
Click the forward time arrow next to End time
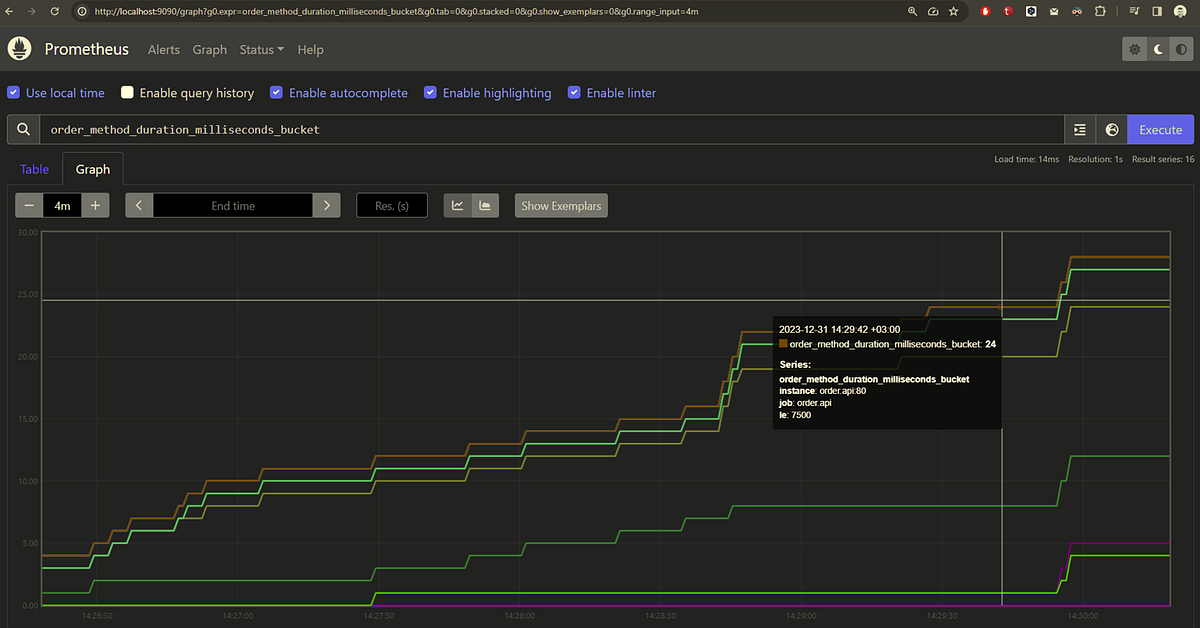click(326, 205)
